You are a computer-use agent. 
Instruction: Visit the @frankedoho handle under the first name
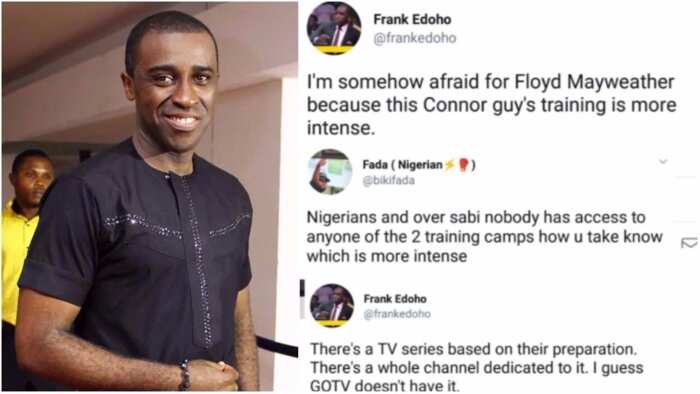(415, 38)
